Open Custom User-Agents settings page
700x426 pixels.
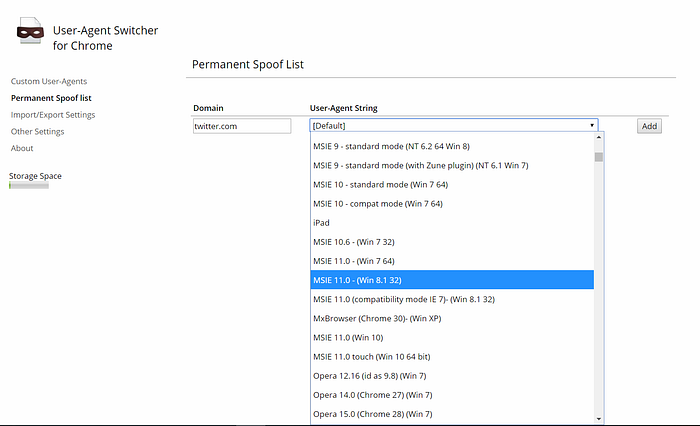(x=49, y=81)
